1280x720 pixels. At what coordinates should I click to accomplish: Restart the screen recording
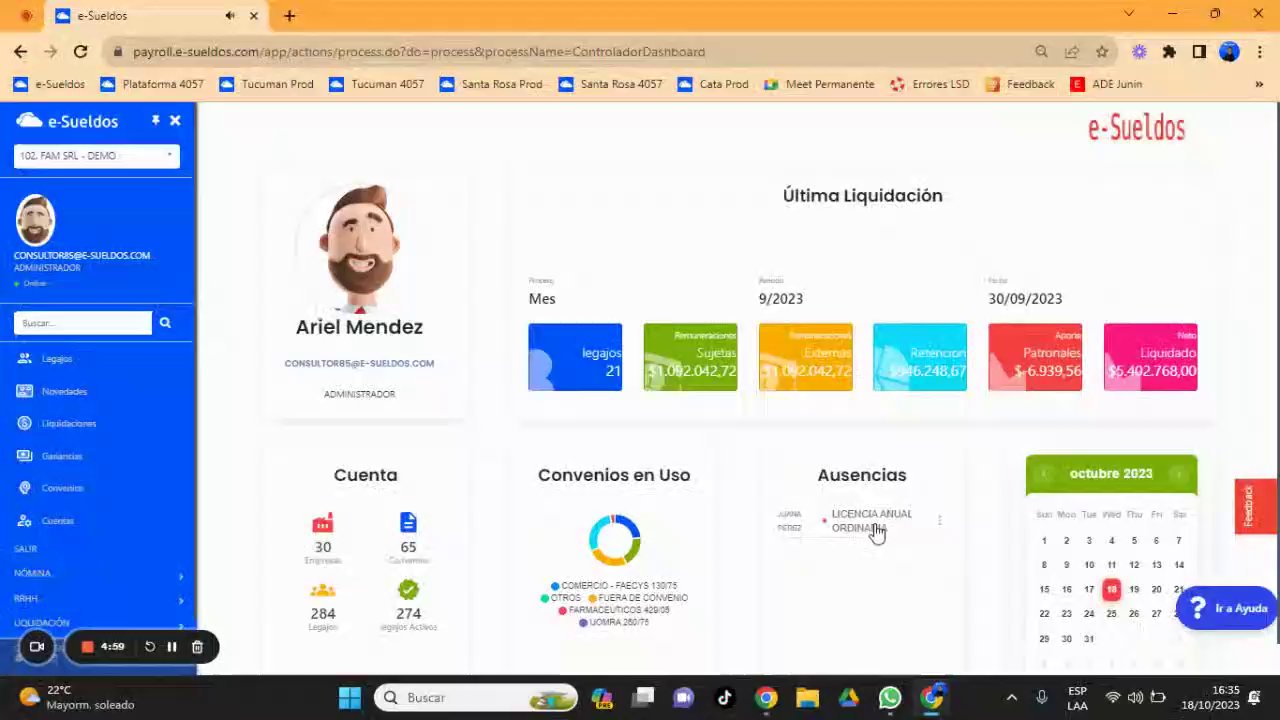point(150,647)
